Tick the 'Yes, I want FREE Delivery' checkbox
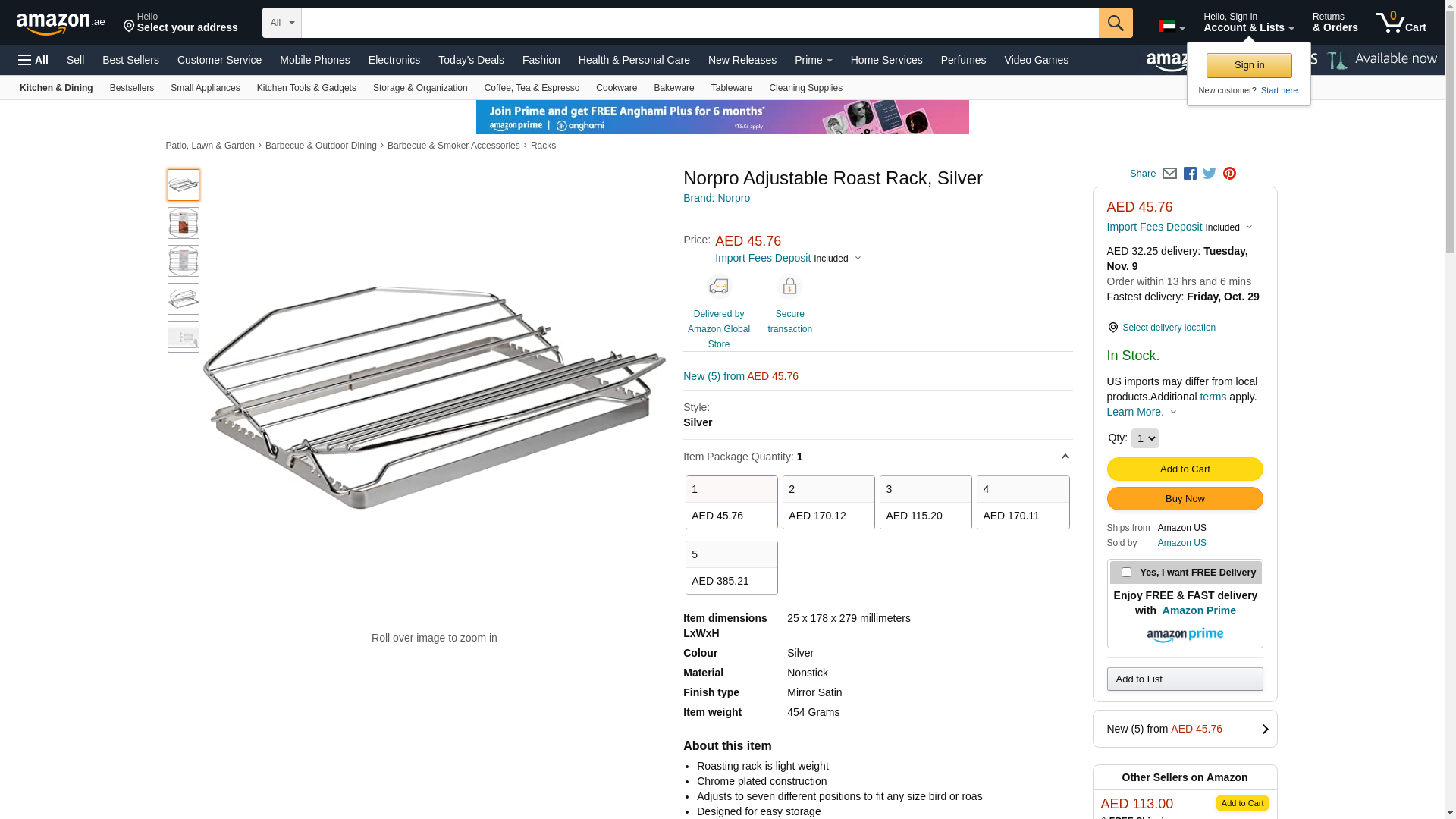This screenshot has height=819, width=1456. pyautogui.click(x=1126, y=573)
